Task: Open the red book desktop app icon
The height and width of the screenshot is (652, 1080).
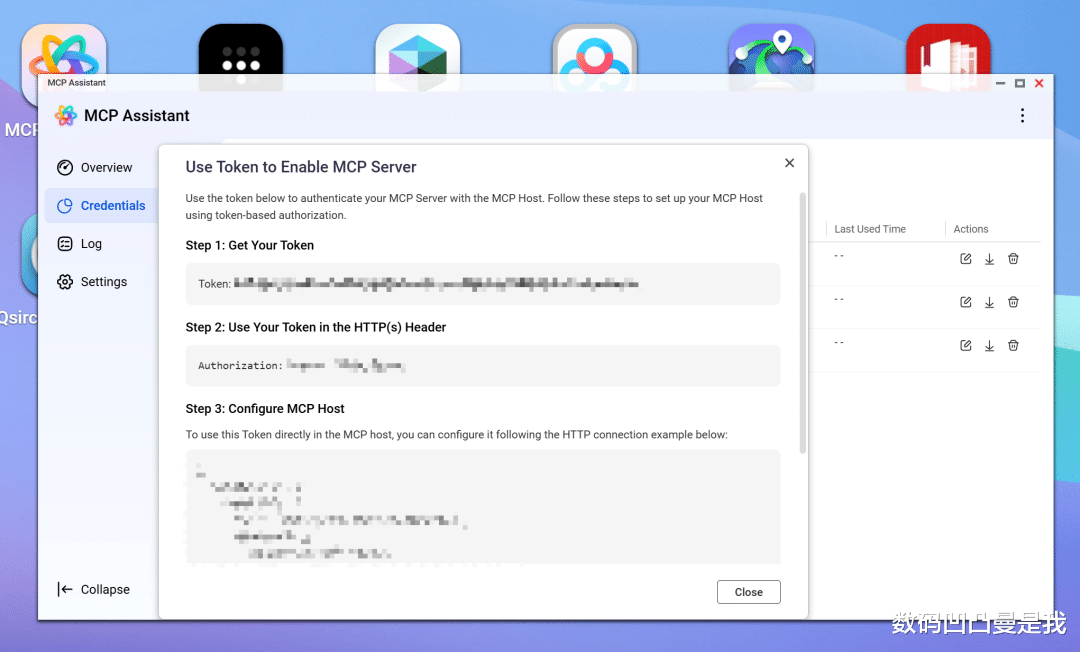Action: pyautogui.click(x=948, y=57)
